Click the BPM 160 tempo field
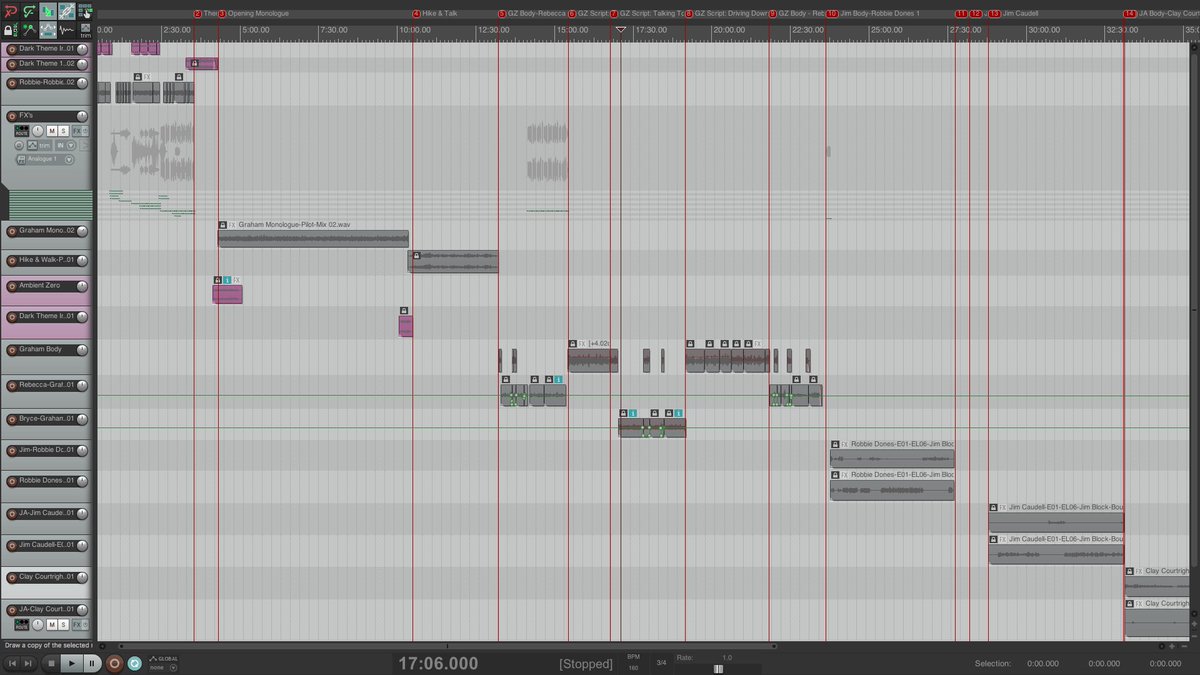The image size is (1200, 675). pos(633,667)
